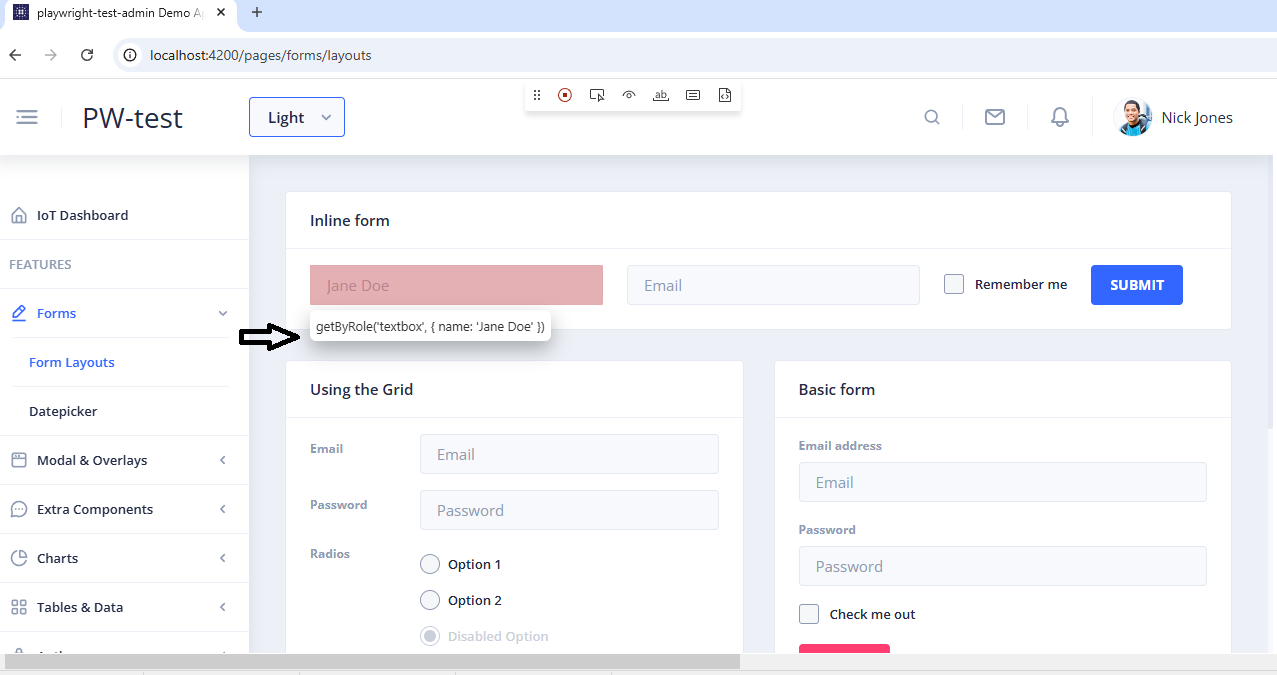Click the Disabled Option radio button

pos(430,636)
